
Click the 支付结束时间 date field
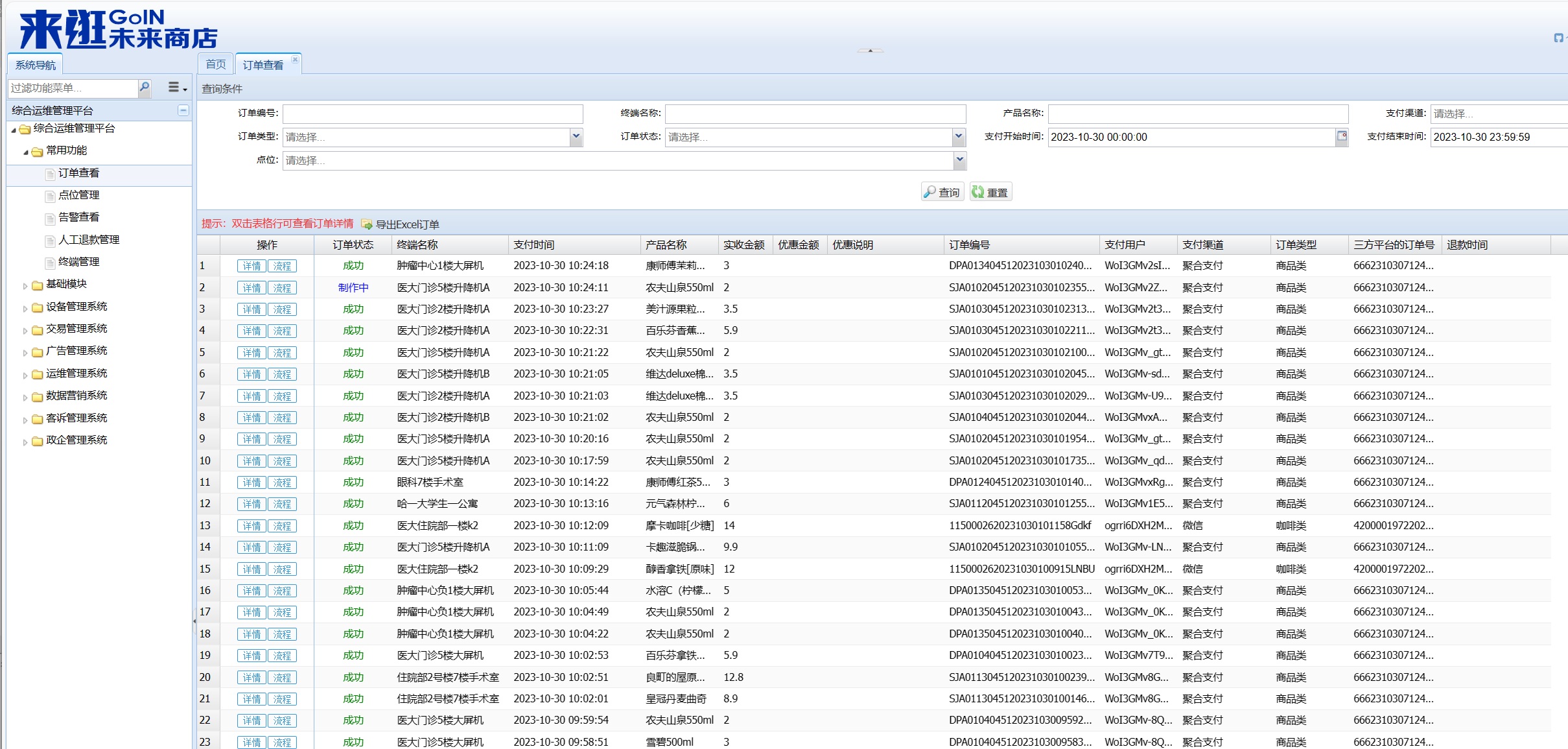[x=1499, y=137]
